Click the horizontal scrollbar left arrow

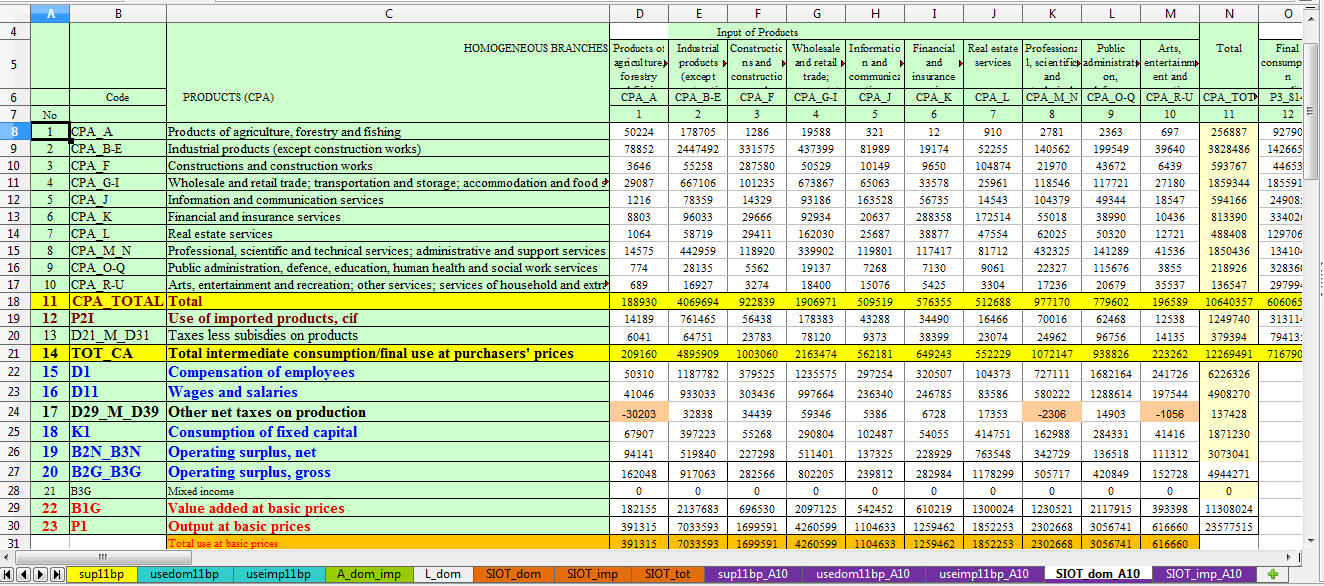pyautogui.click(x=6, y=557)
